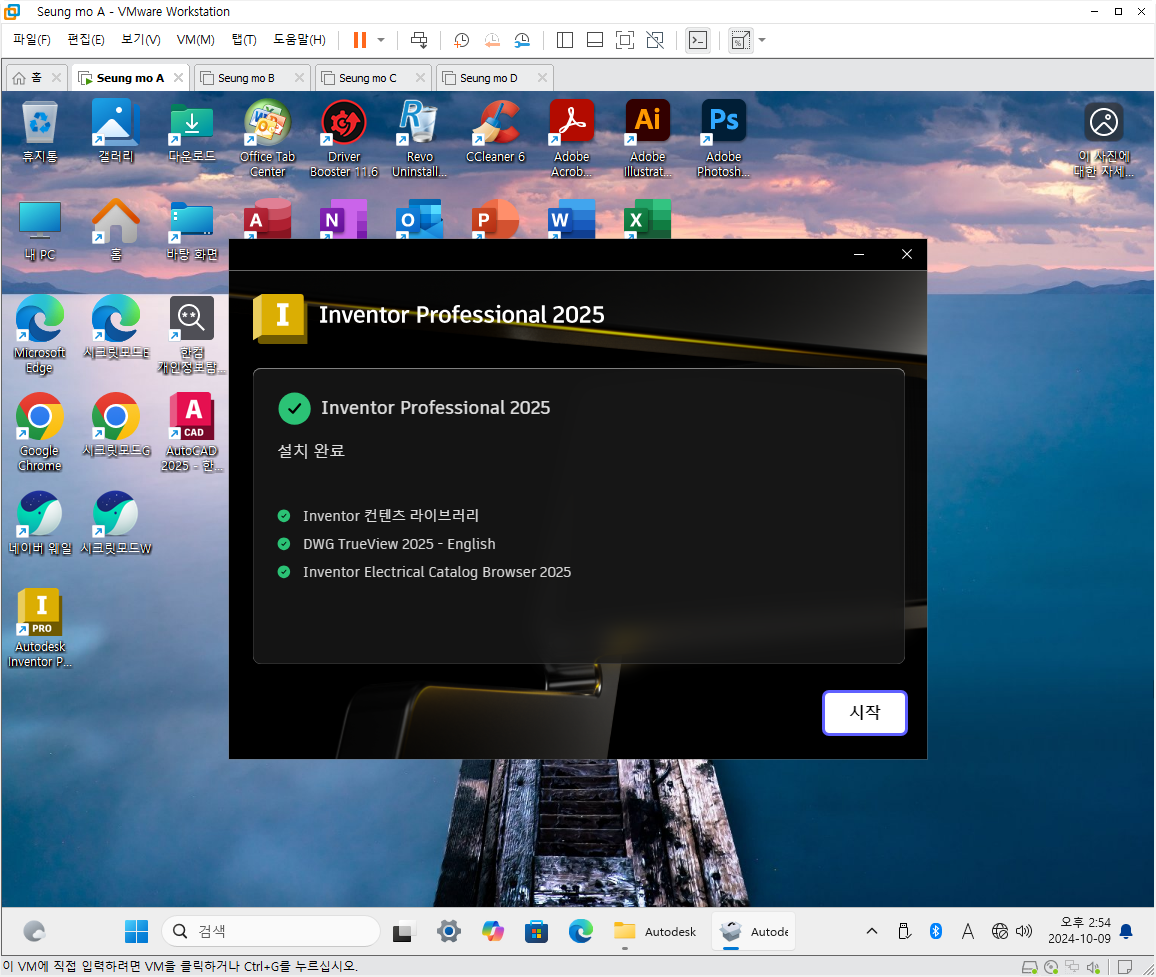Open the 편집(E) menu

click(86, 40)
